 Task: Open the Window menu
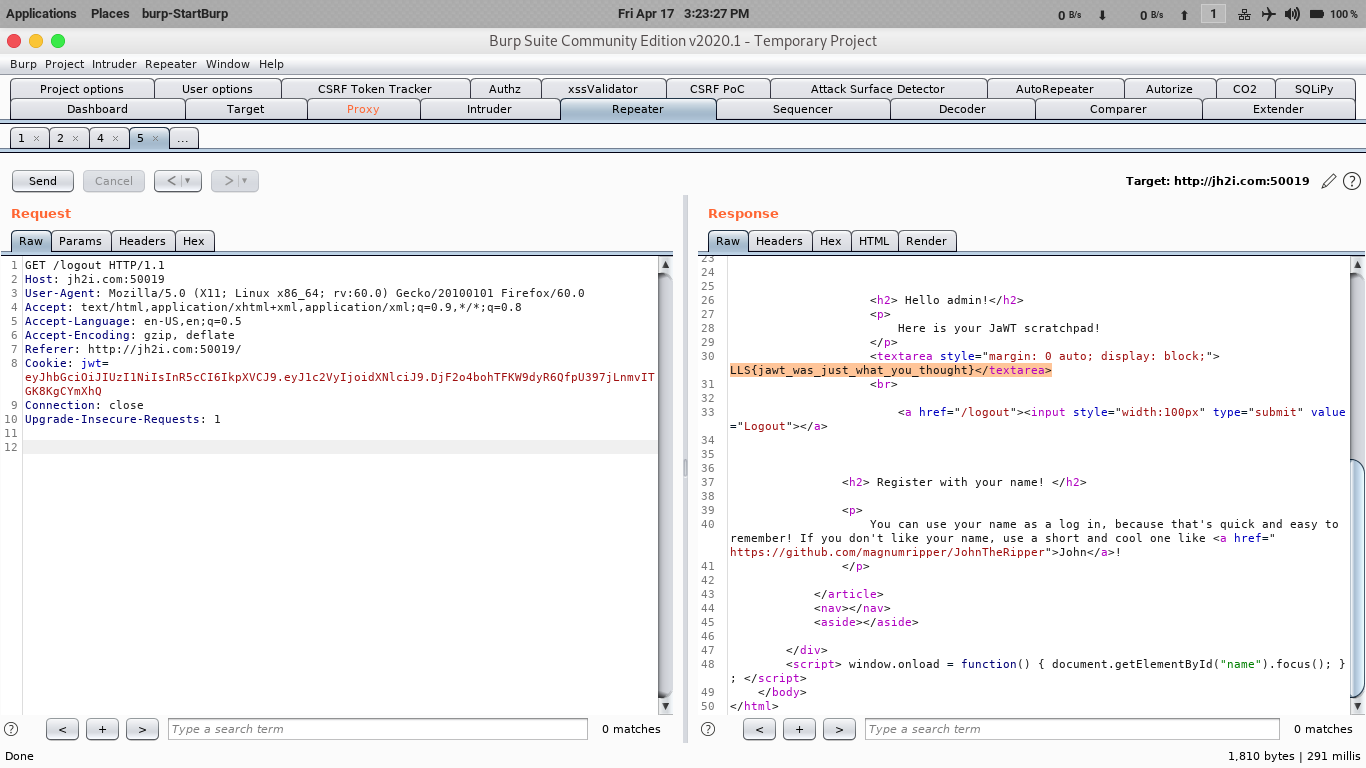(228, 63)
